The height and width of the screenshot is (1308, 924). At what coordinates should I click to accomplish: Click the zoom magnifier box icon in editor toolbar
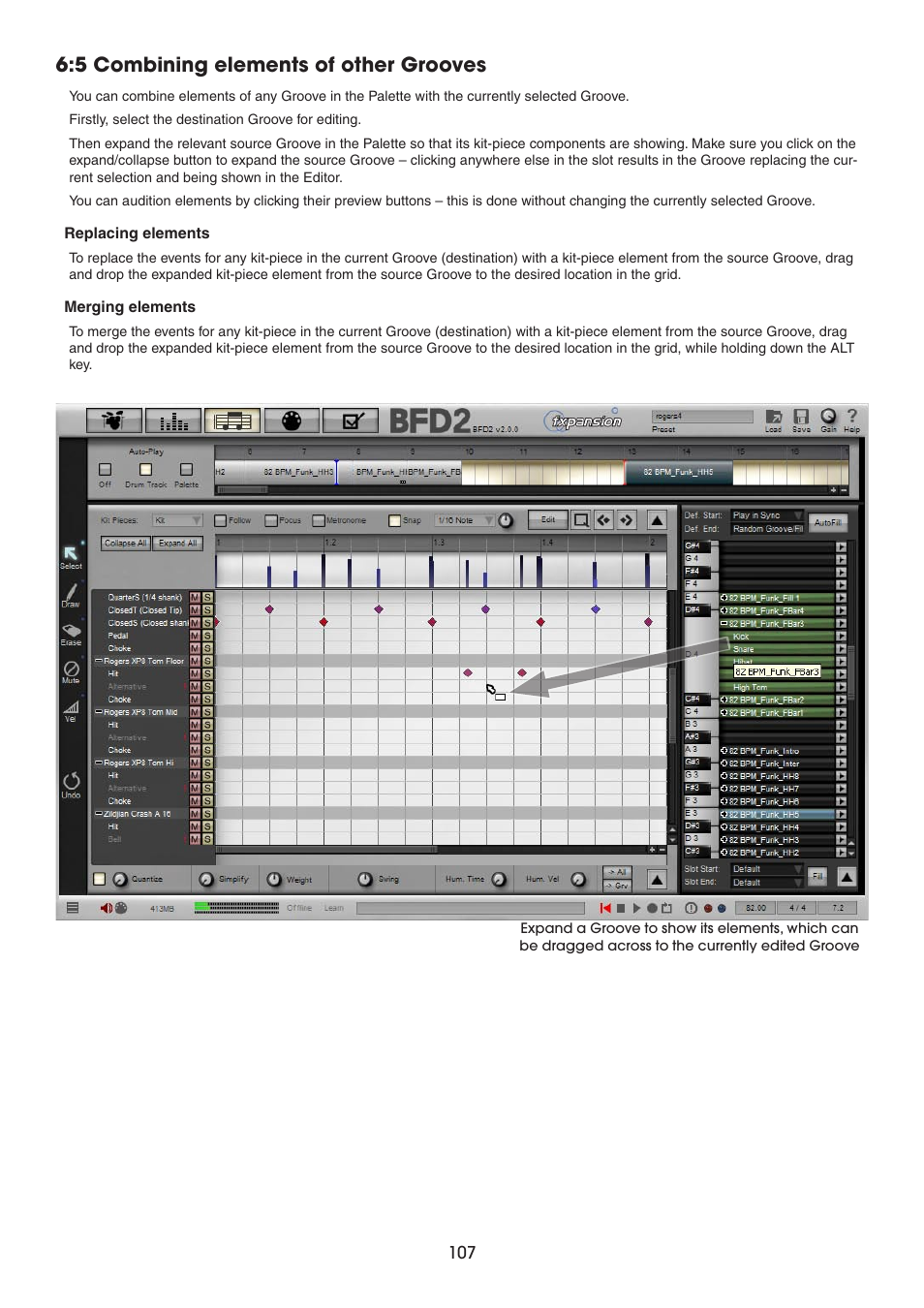(x=581, y=520)
